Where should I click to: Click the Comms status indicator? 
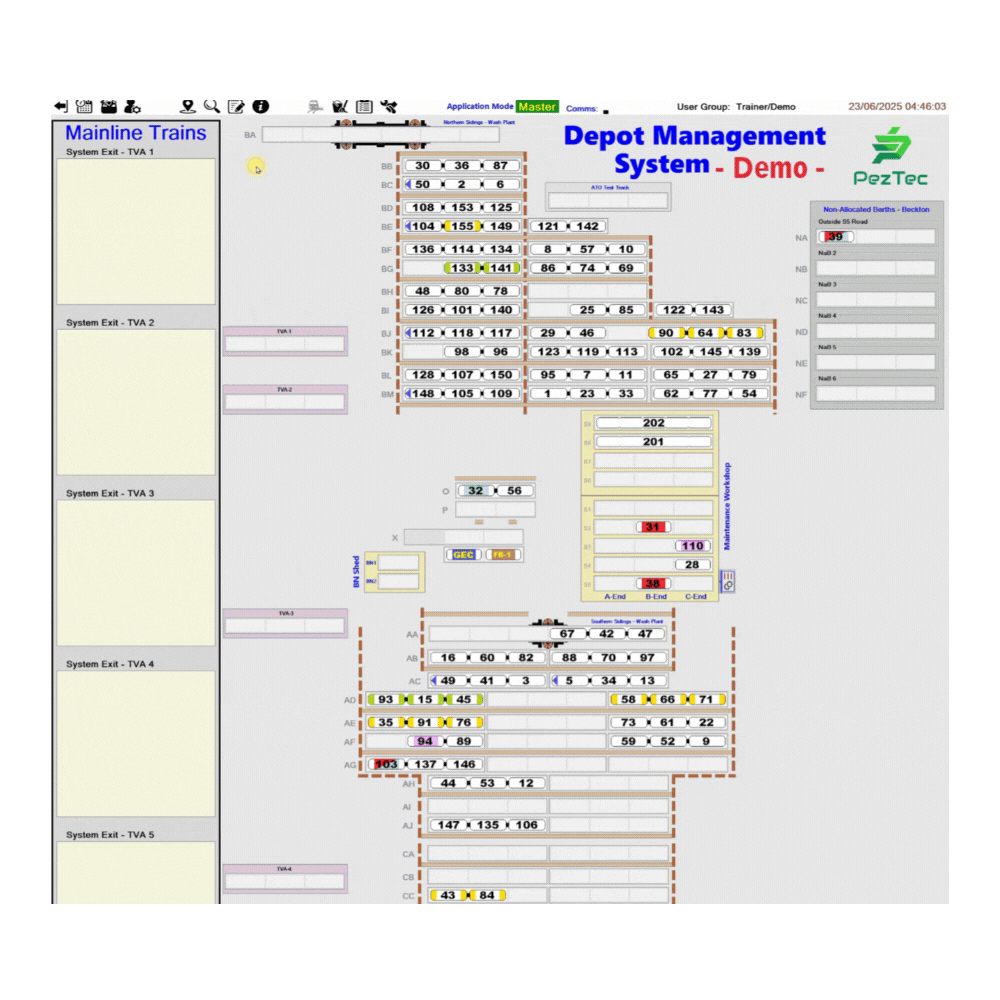pos(605,112)
